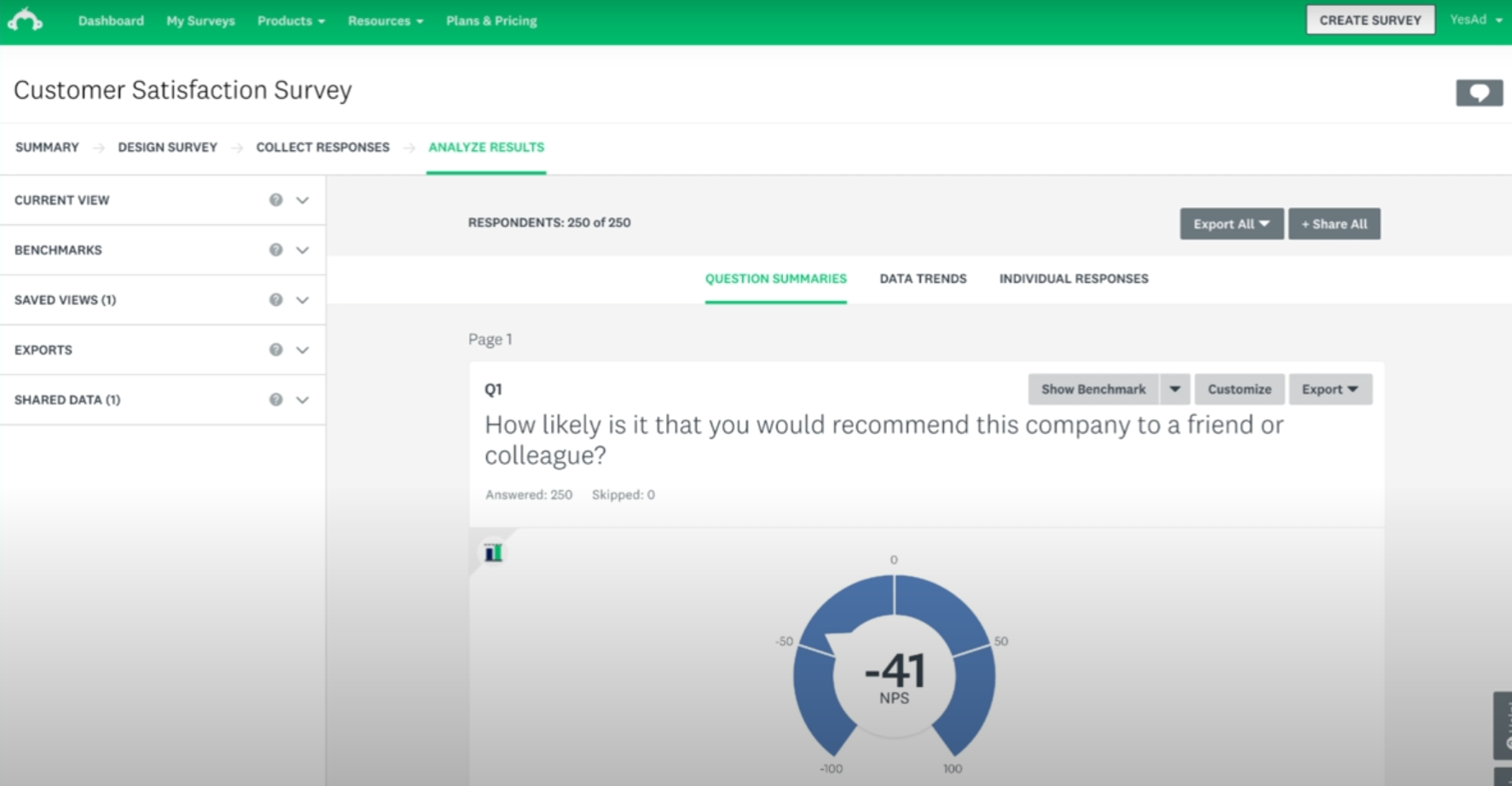Click the Customer Satisfaction Survey title
This screenshot has height=786, width=1512.
point(182,90)
